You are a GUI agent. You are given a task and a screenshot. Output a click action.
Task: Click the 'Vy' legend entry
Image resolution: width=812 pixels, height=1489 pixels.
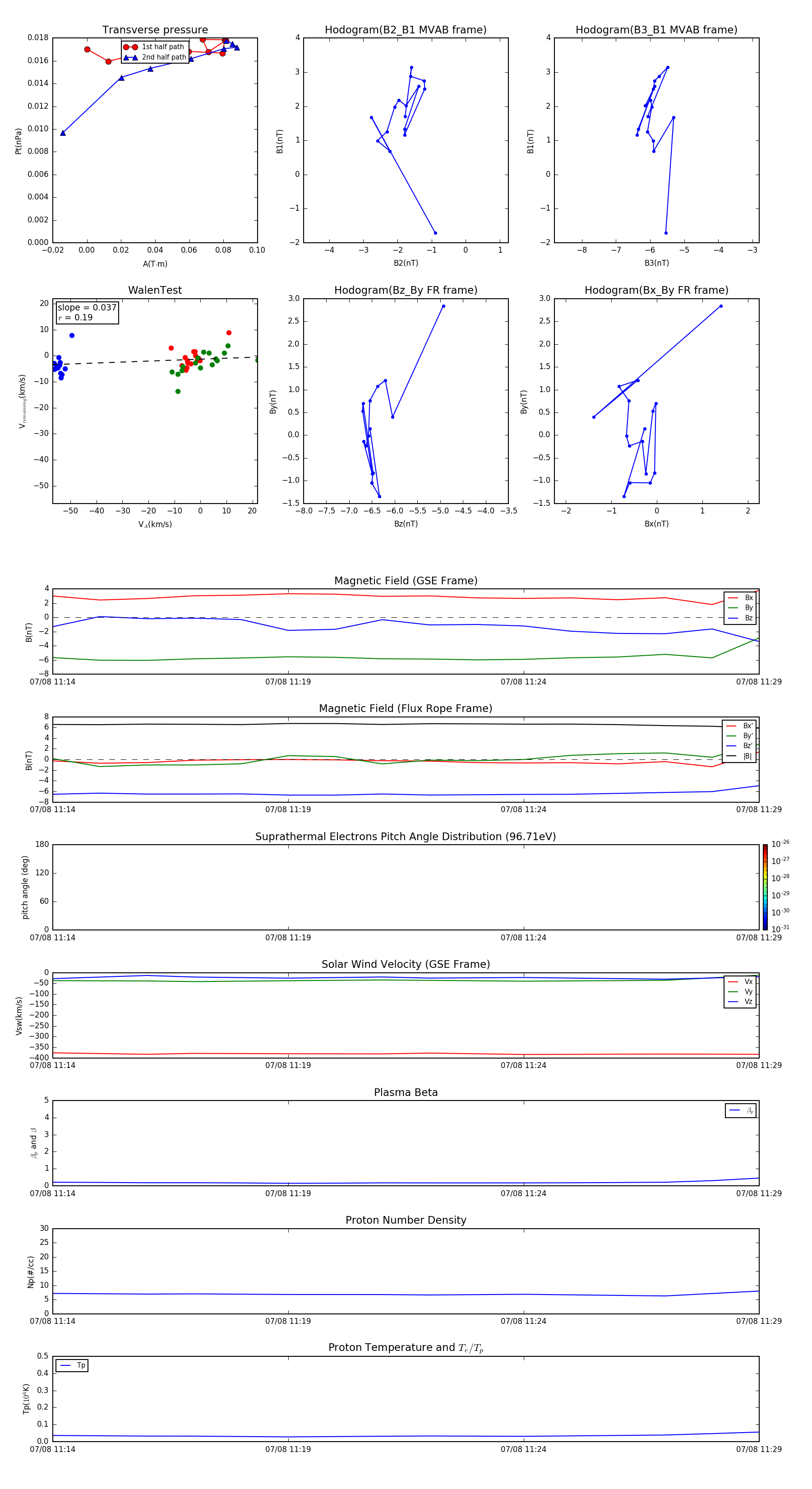coord(740,991)
